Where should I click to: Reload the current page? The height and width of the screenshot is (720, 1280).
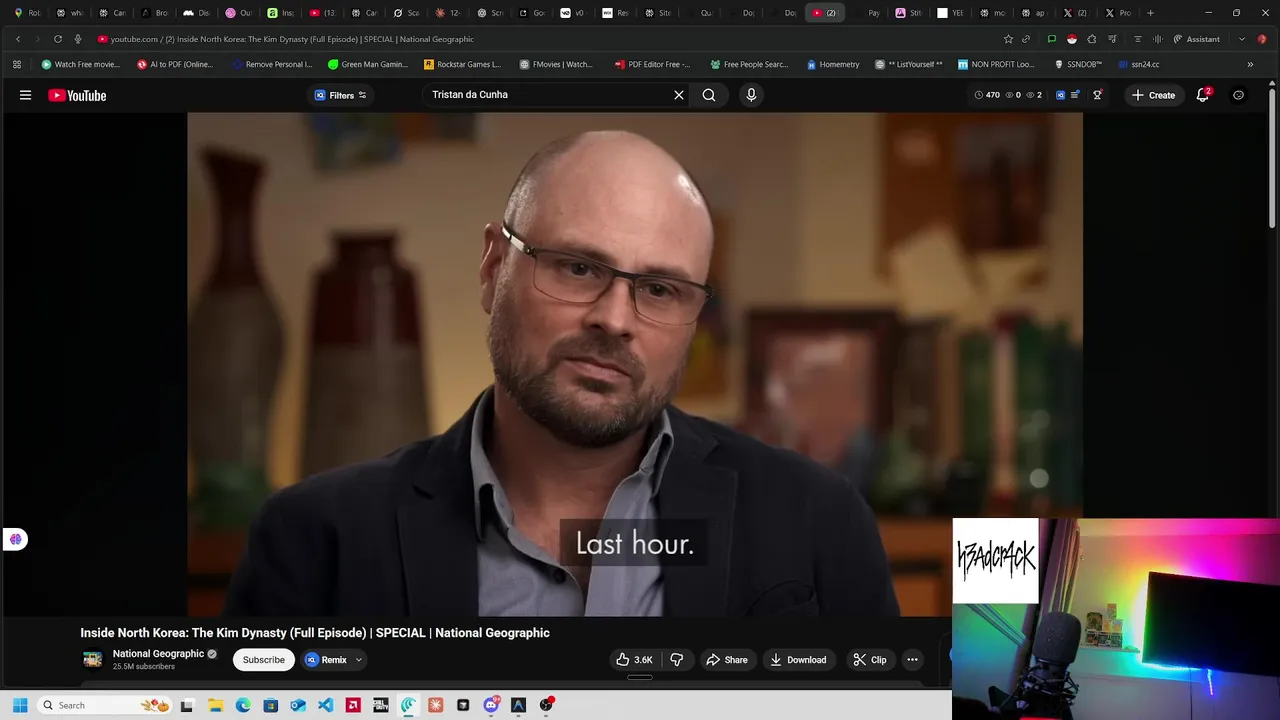(x=58, y=39)
